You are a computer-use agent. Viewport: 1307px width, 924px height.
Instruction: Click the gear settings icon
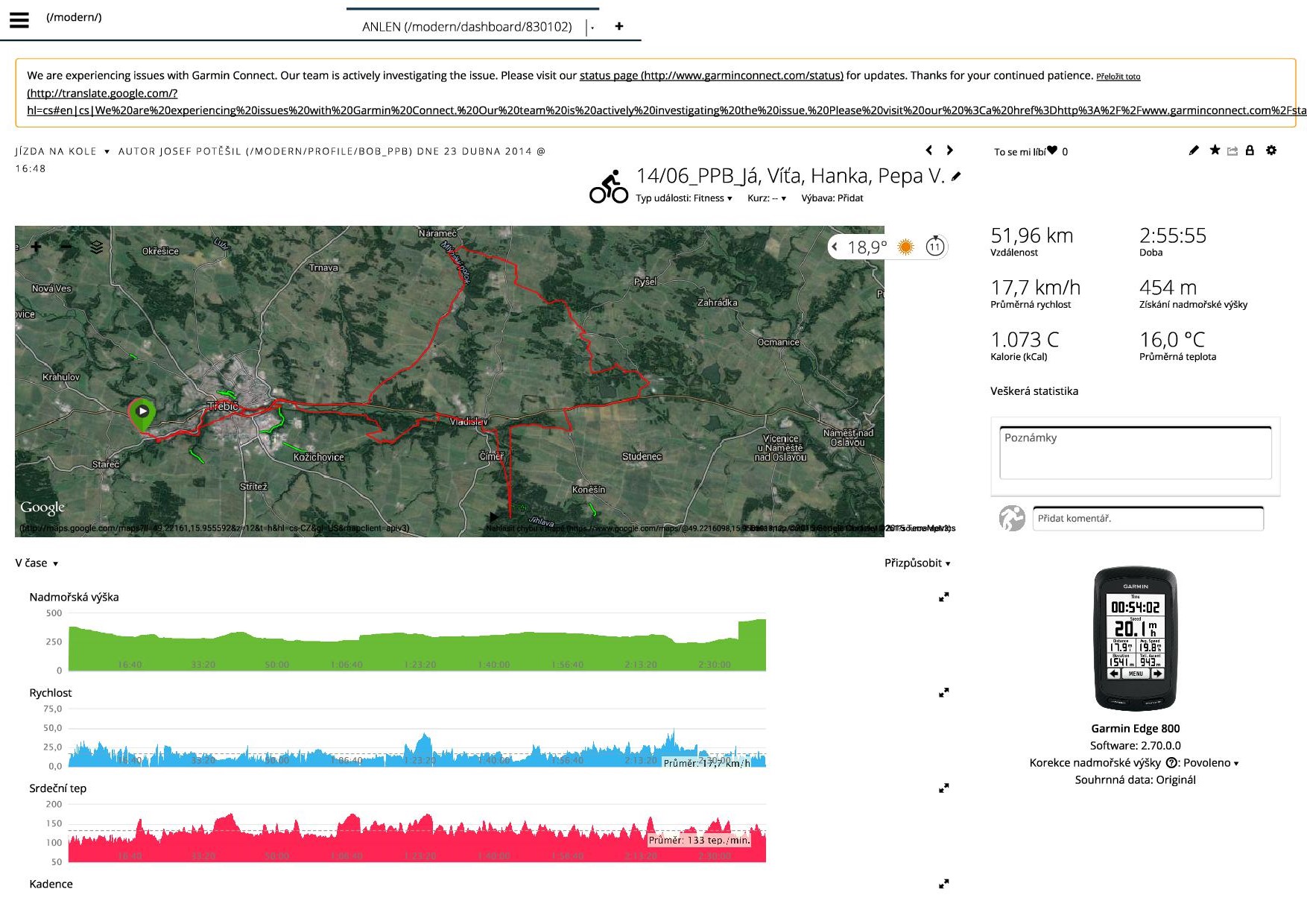pos(1271,151)
